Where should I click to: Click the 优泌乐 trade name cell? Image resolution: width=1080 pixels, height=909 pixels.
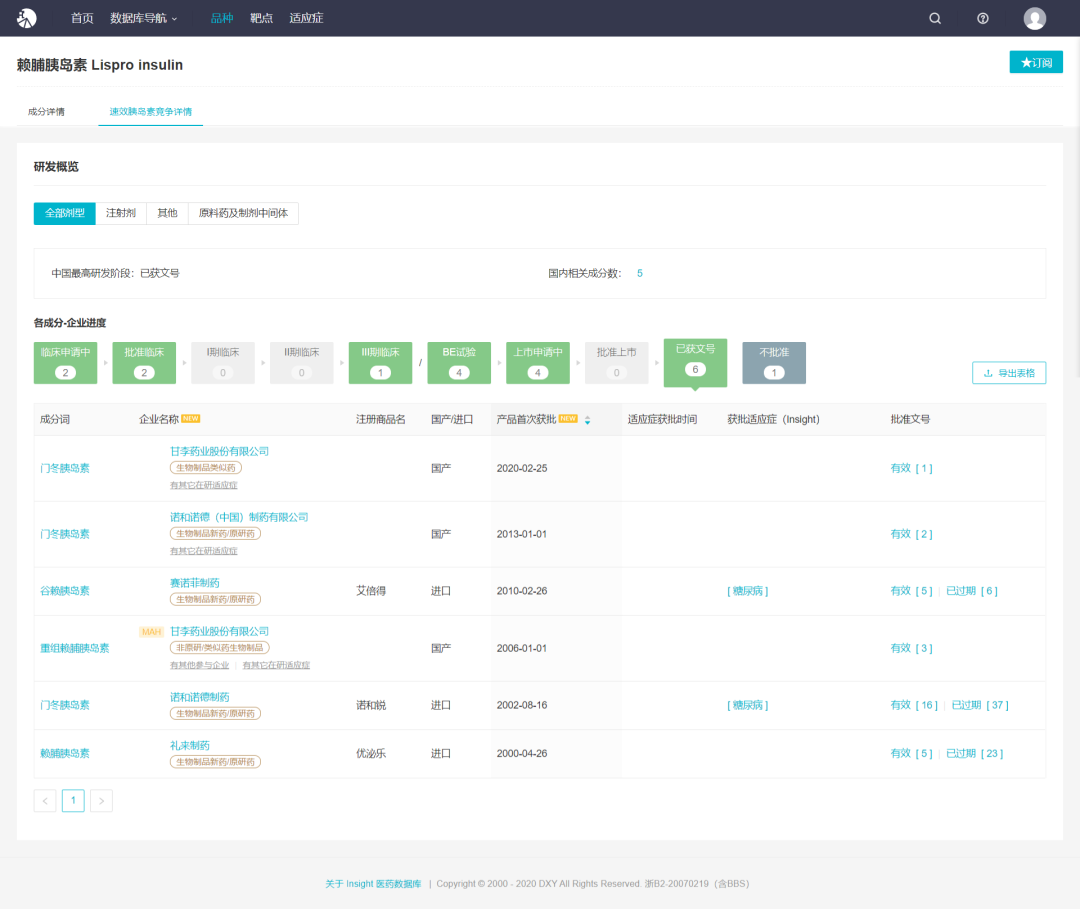click(371, 753)
